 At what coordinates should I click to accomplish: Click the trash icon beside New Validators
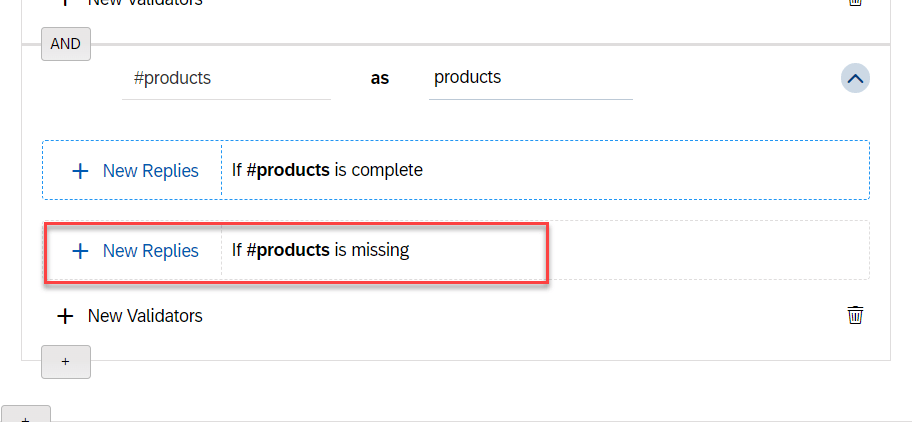[855, 316]
